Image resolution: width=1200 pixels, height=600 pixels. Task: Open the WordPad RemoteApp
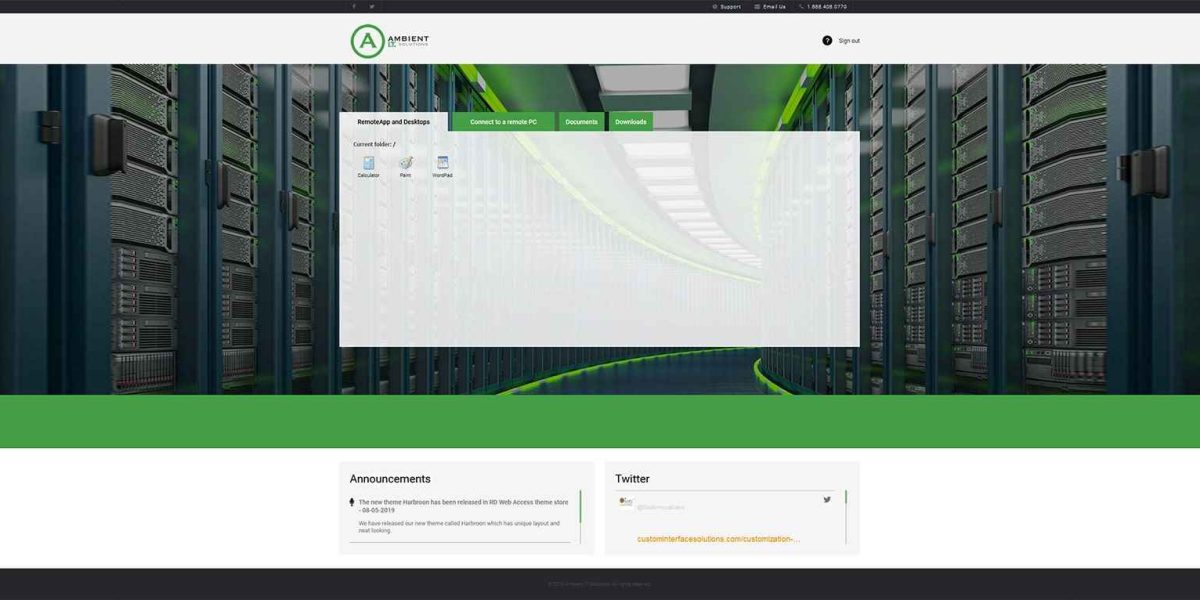click(441, 163)
